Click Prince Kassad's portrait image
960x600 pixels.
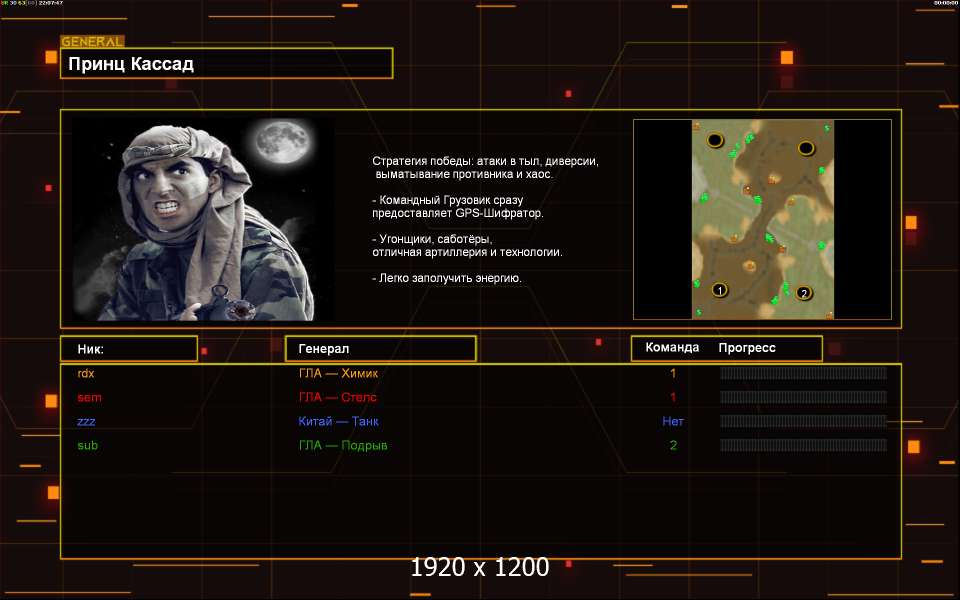(x=200, y=222)
